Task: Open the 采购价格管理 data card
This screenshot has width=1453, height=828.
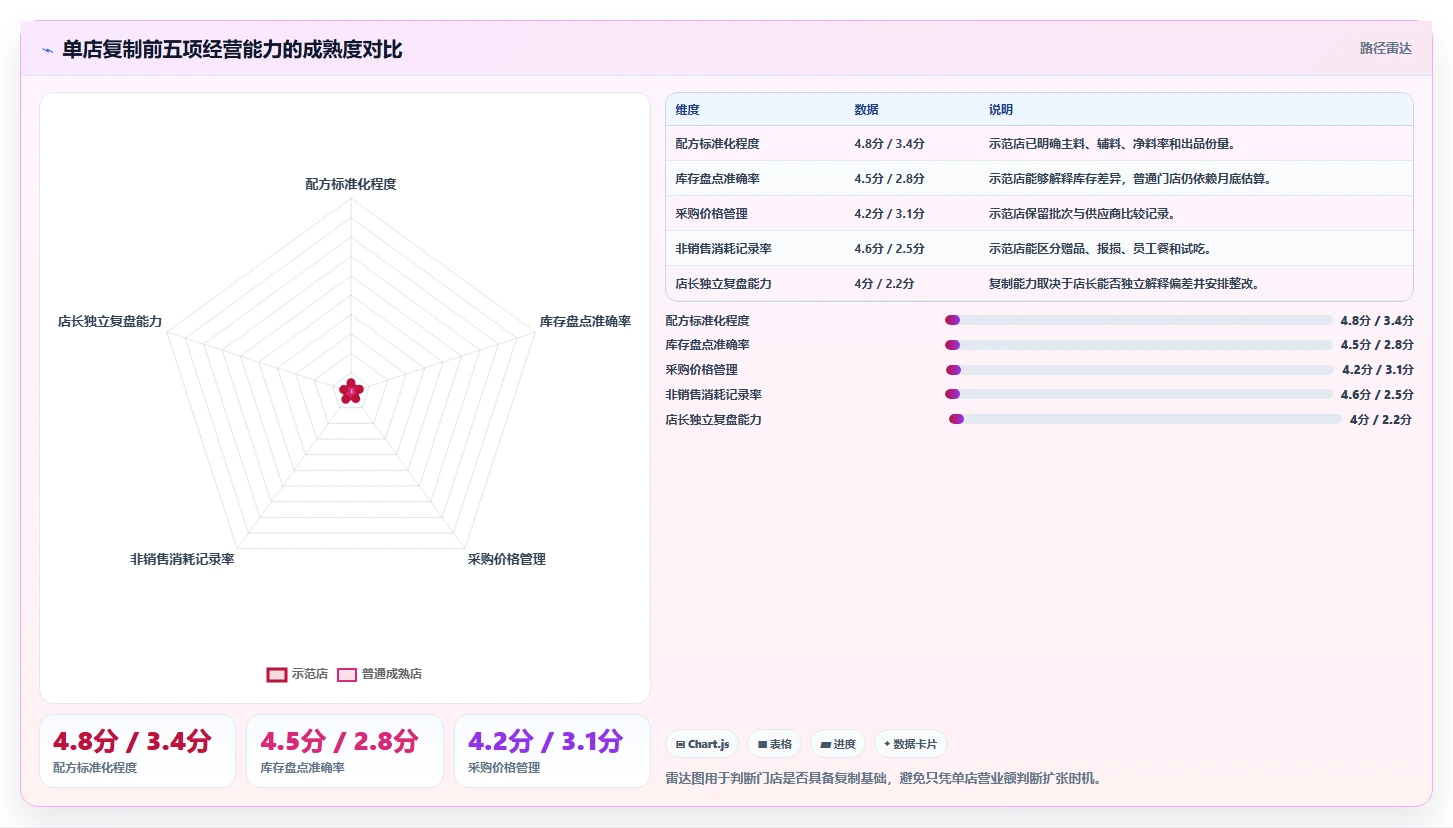Action: click(552, 751)
